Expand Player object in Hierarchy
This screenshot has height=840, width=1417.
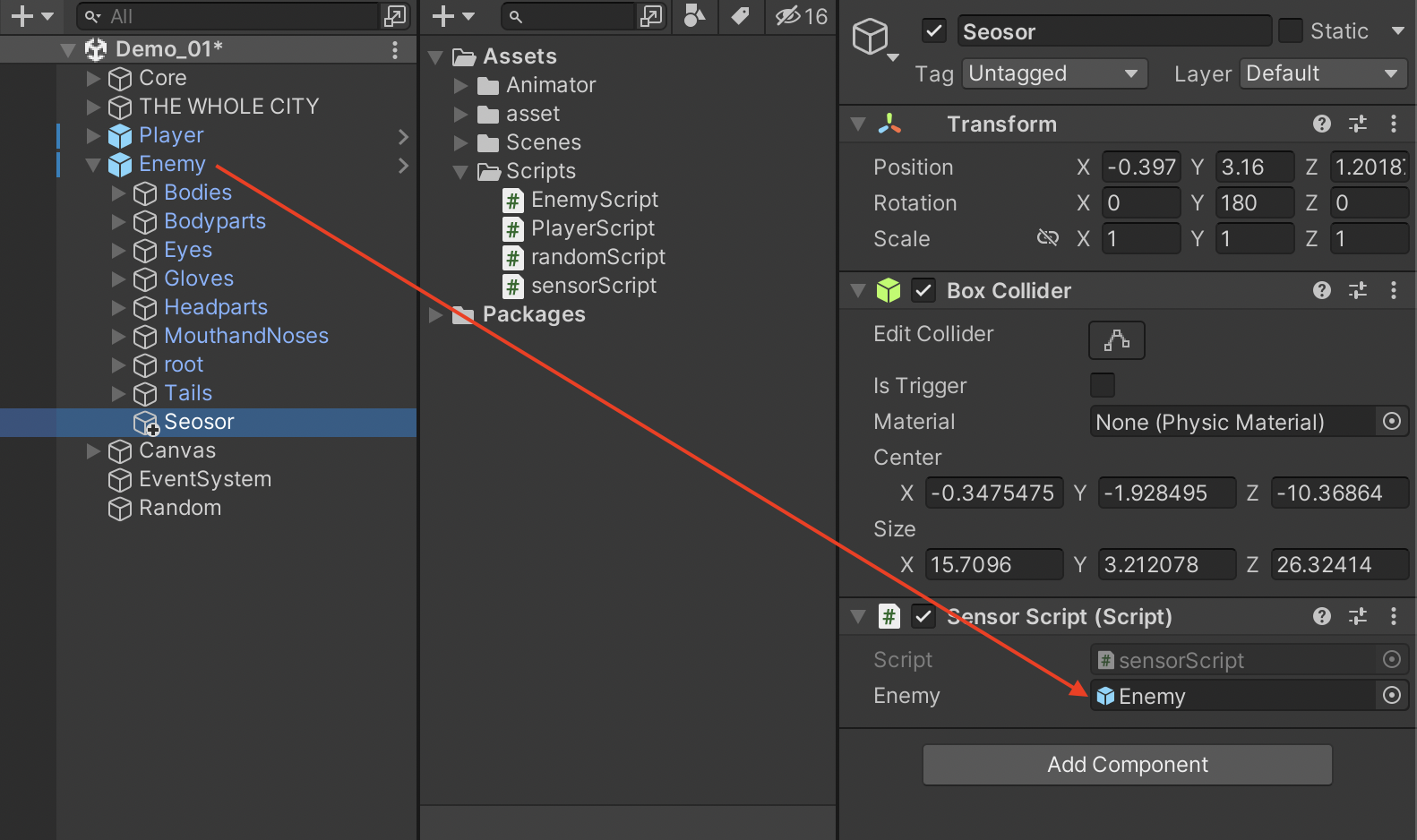[x=93, y=135]
